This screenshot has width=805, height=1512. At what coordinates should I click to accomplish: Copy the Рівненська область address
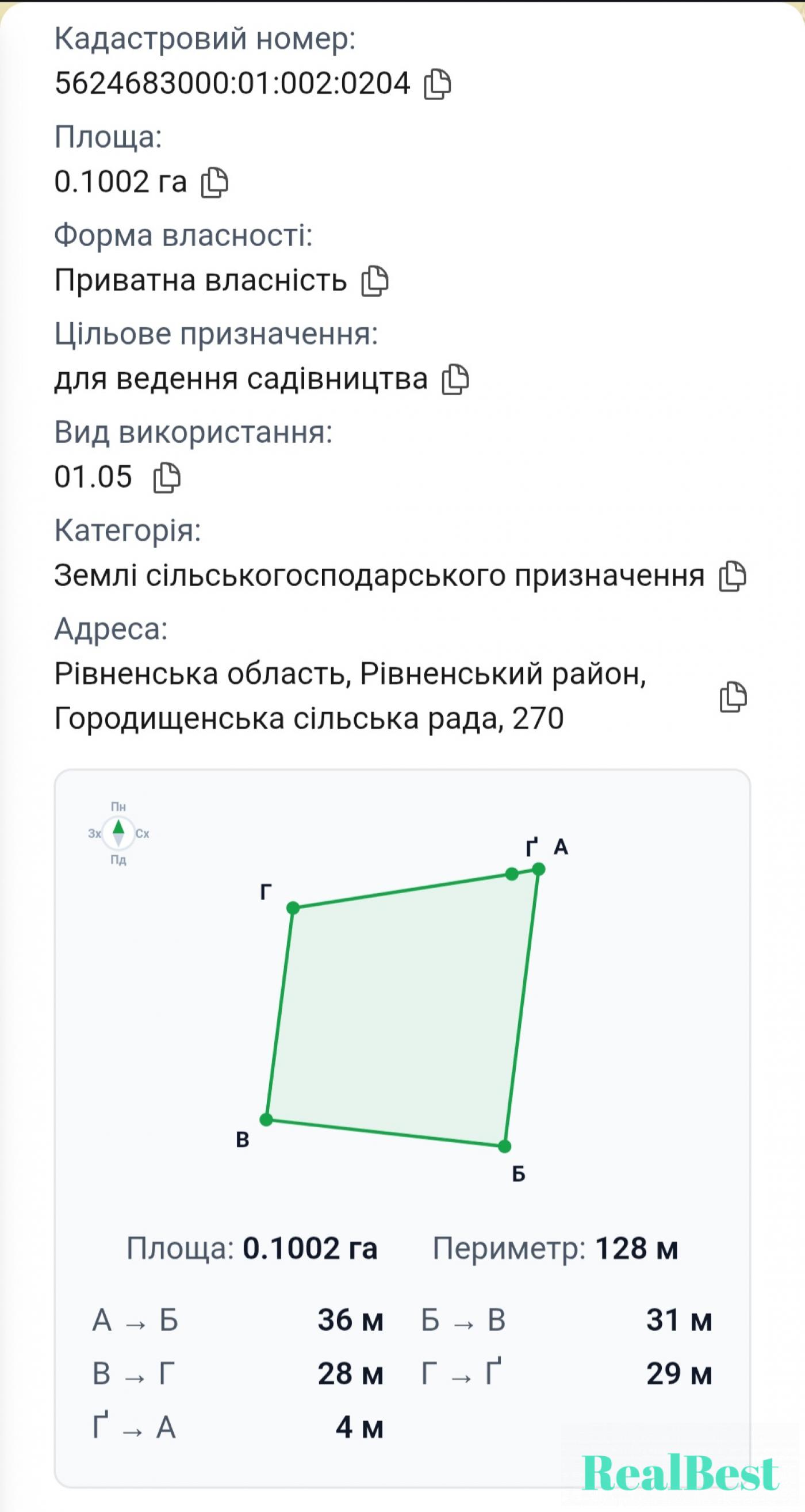click(733, 696)
